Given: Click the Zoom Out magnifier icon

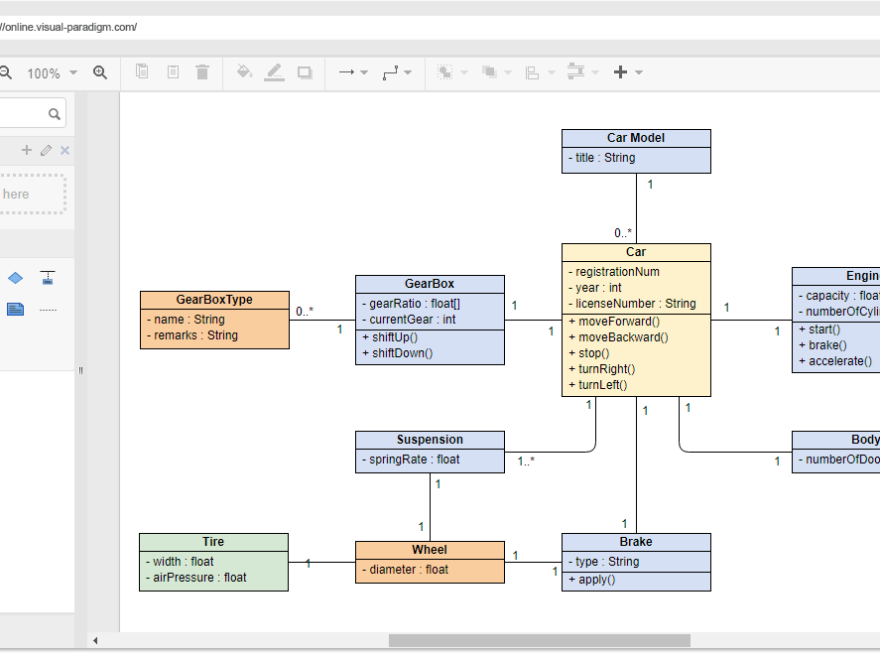Looking at the screenshot, I should tap(8, 72).
